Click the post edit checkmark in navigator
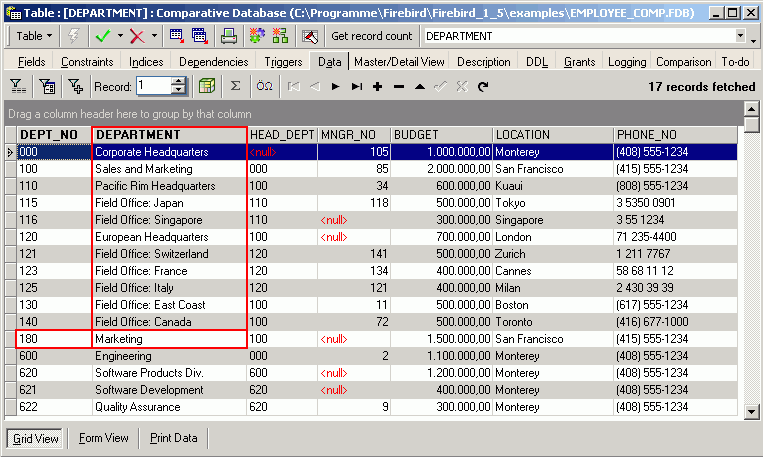Viewport: 763px width, 457px height. pyautogui.click(x=440, y=87)
